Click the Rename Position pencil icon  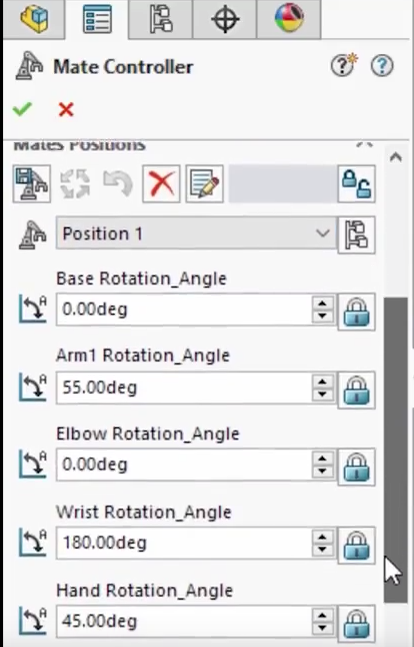[x=205, y=184]
